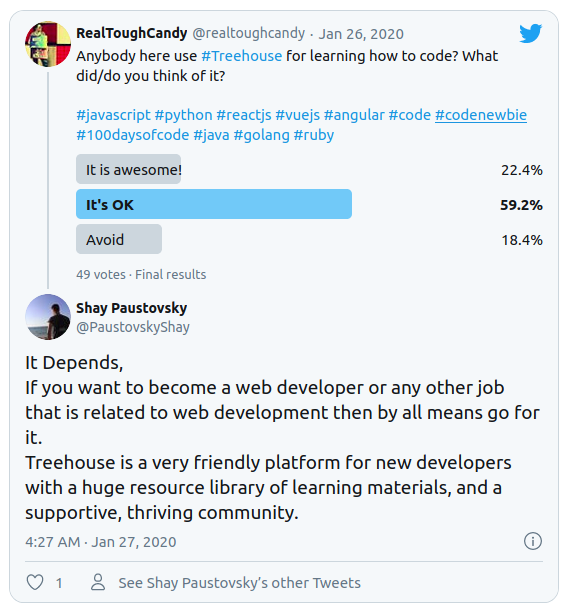Open the #codenewbie hashtag
The width and height of the screenshot is (572, 616).
(x=481, y=115)
